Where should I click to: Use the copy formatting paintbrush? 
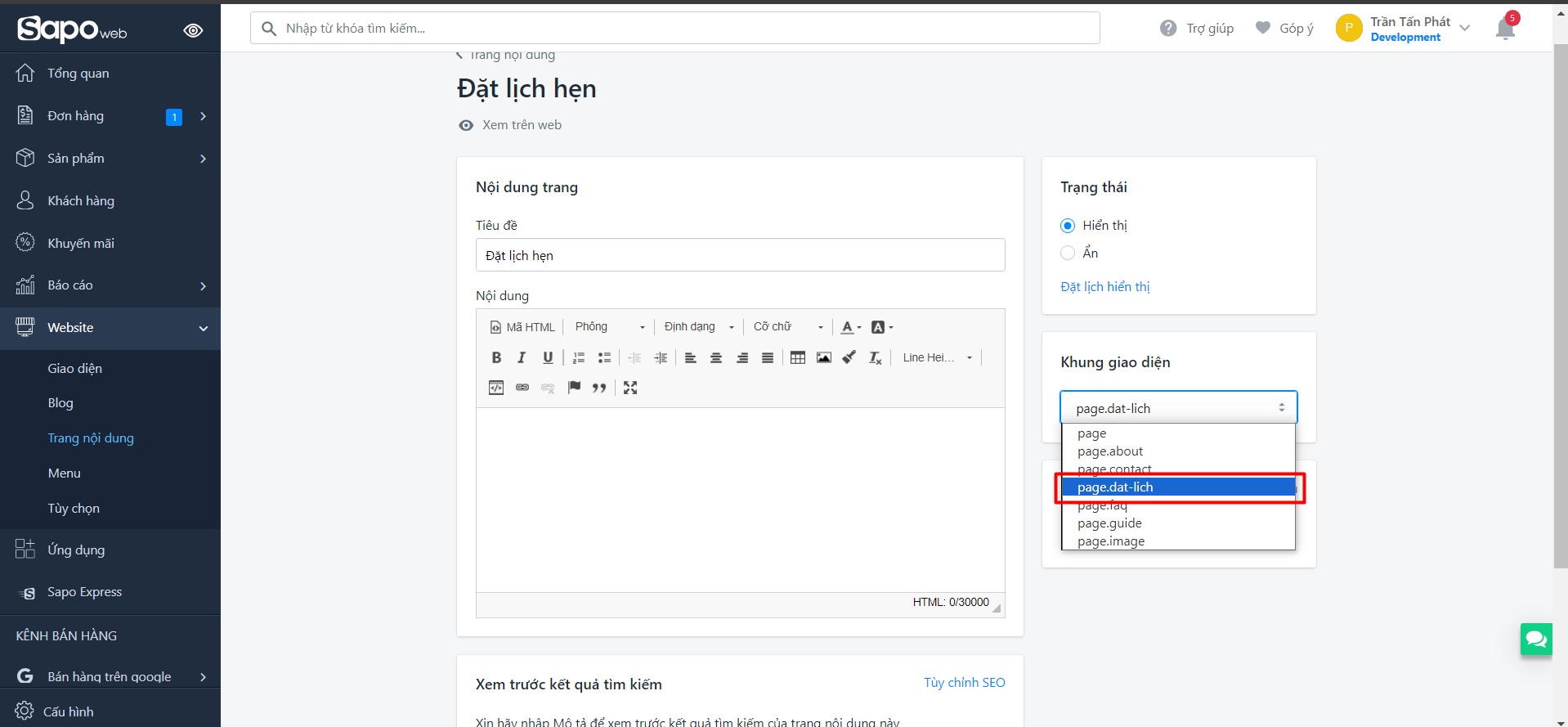tap(849, 357)
